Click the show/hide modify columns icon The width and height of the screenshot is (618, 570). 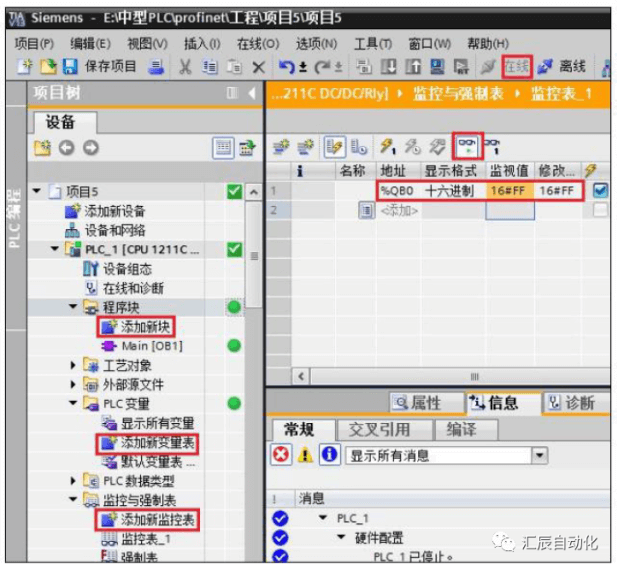334,147
